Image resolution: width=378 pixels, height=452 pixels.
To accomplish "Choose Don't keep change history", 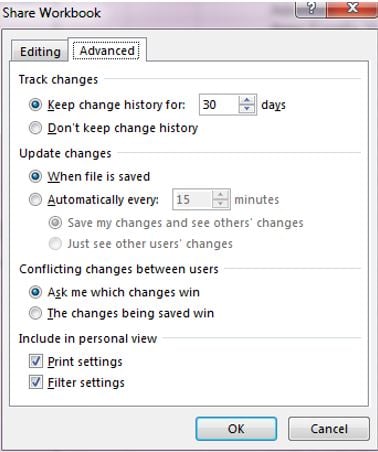I will pyautogui.click(x=35, y=128).
